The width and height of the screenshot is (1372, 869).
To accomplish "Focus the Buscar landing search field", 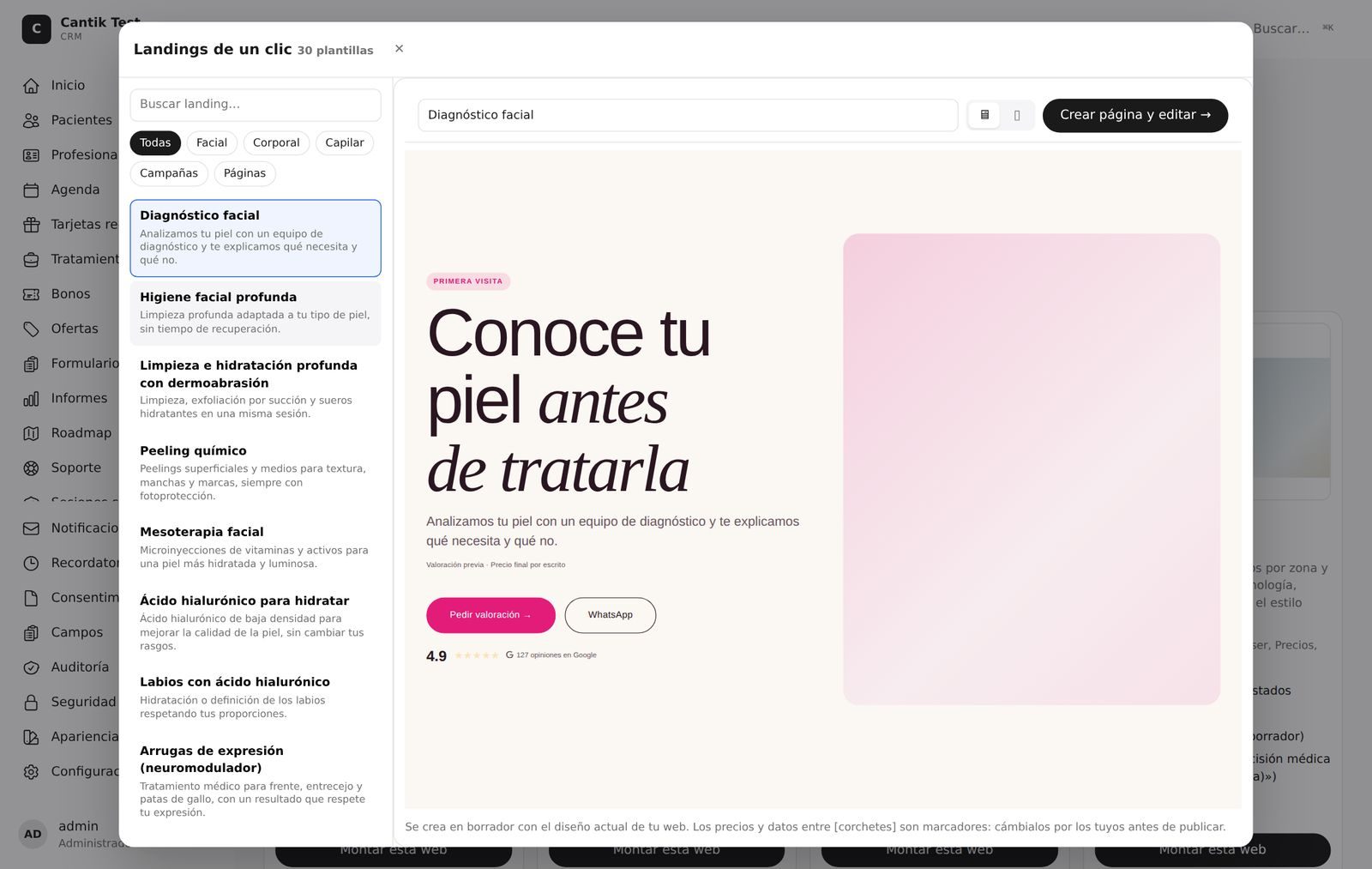I will pos(256,105).
